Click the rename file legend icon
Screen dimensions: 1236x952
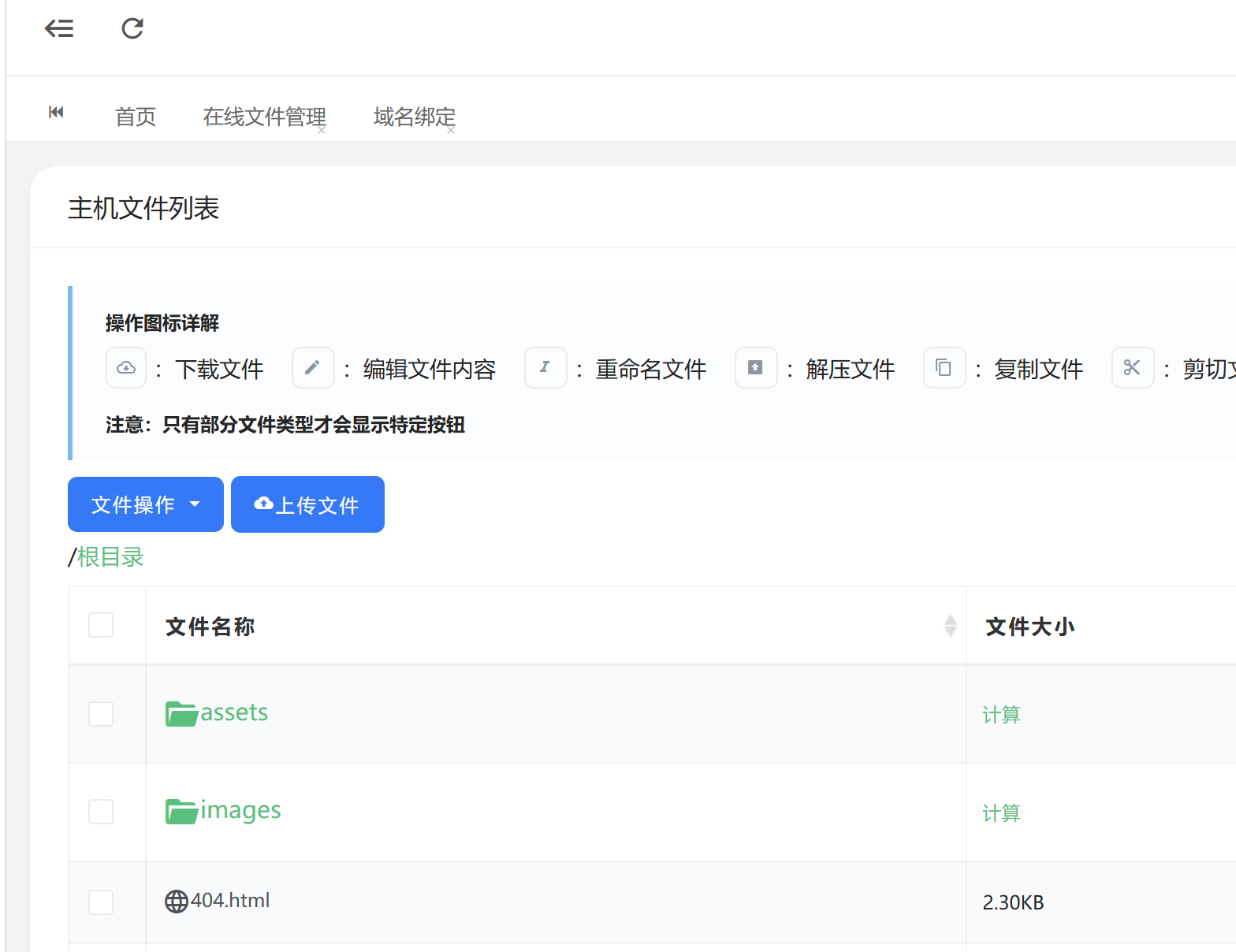[x=545, y=368]
